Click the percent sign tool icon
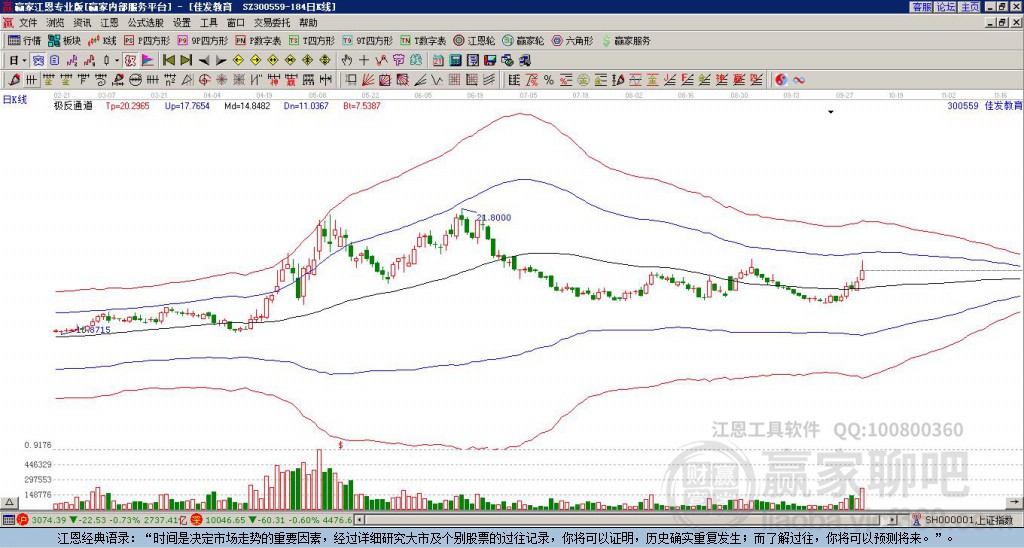1024x548 pixels. (549, 80)
